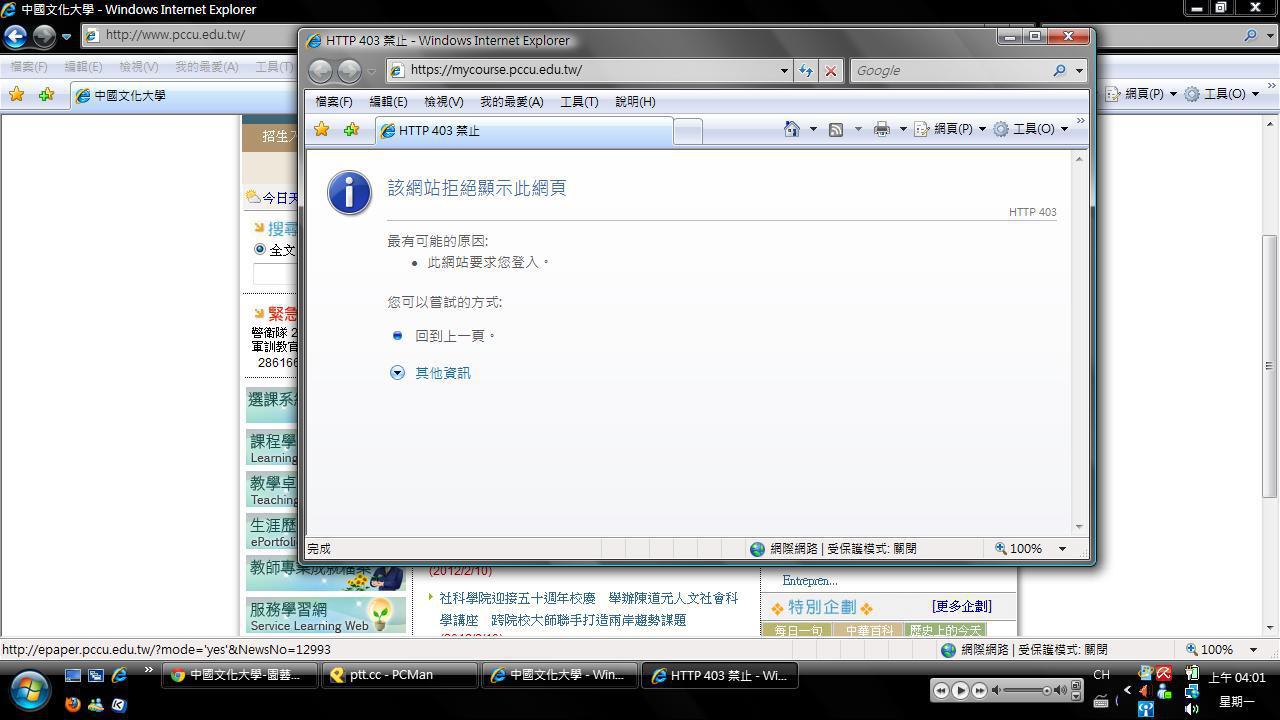Click the volume speaker icon in the system tray
The image size is (1280, 720).
[1191, 708]
